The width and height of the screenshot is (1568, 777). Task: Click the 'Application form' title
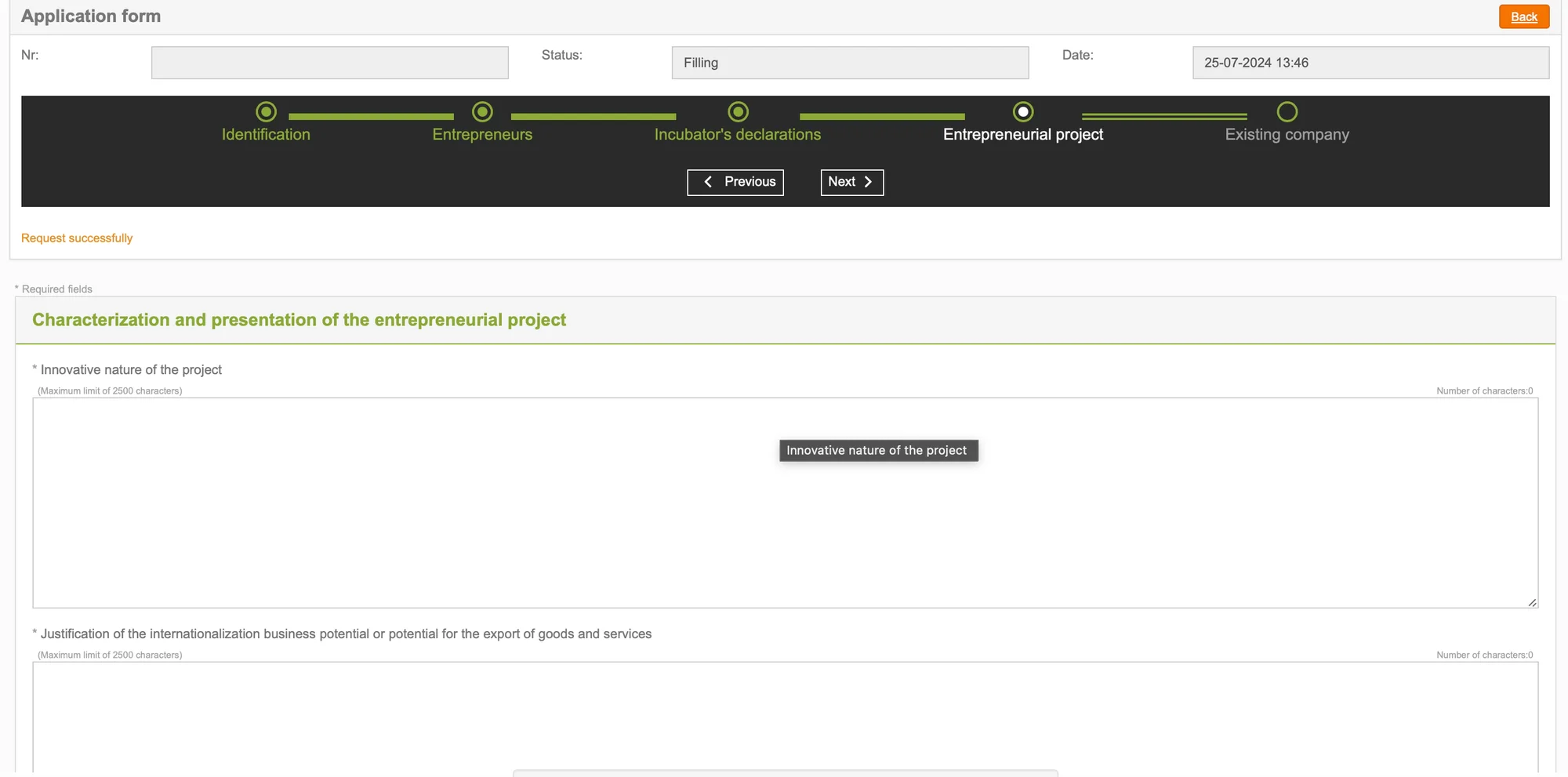[x=91, y=16]
